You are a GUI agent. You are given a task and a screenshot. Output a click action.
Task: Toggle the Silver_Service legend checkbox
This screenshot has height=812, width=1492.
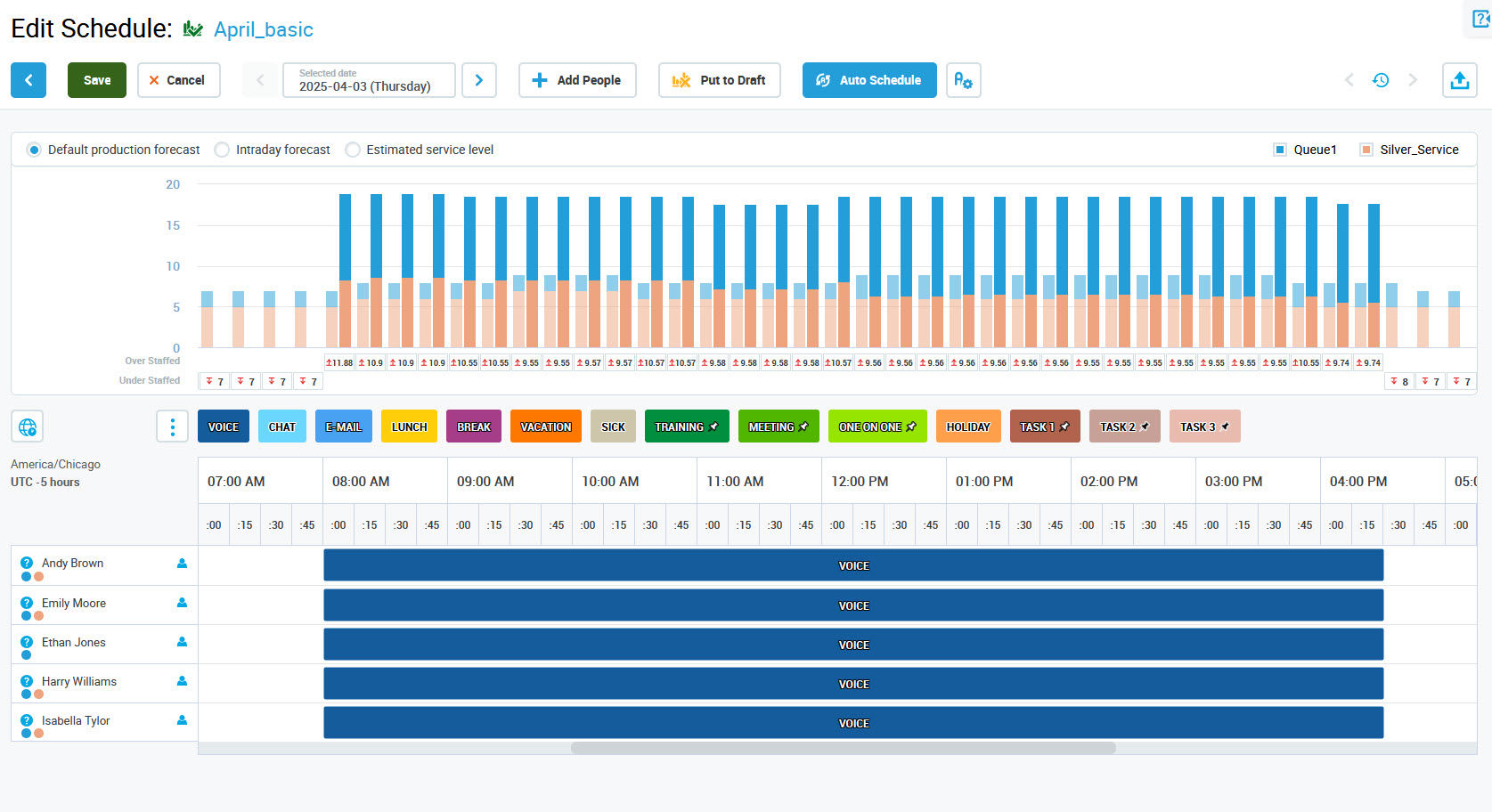coord(1366,150)
